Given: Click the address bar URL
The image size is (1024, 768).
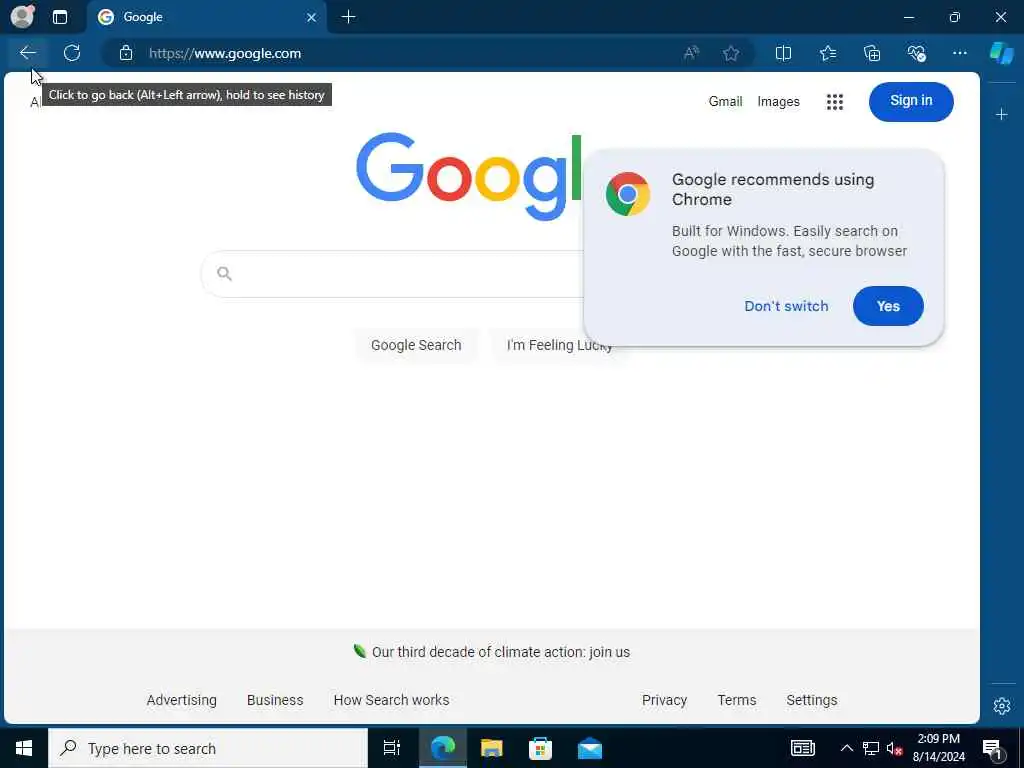Looking at the screenshot, I should 225,54.
